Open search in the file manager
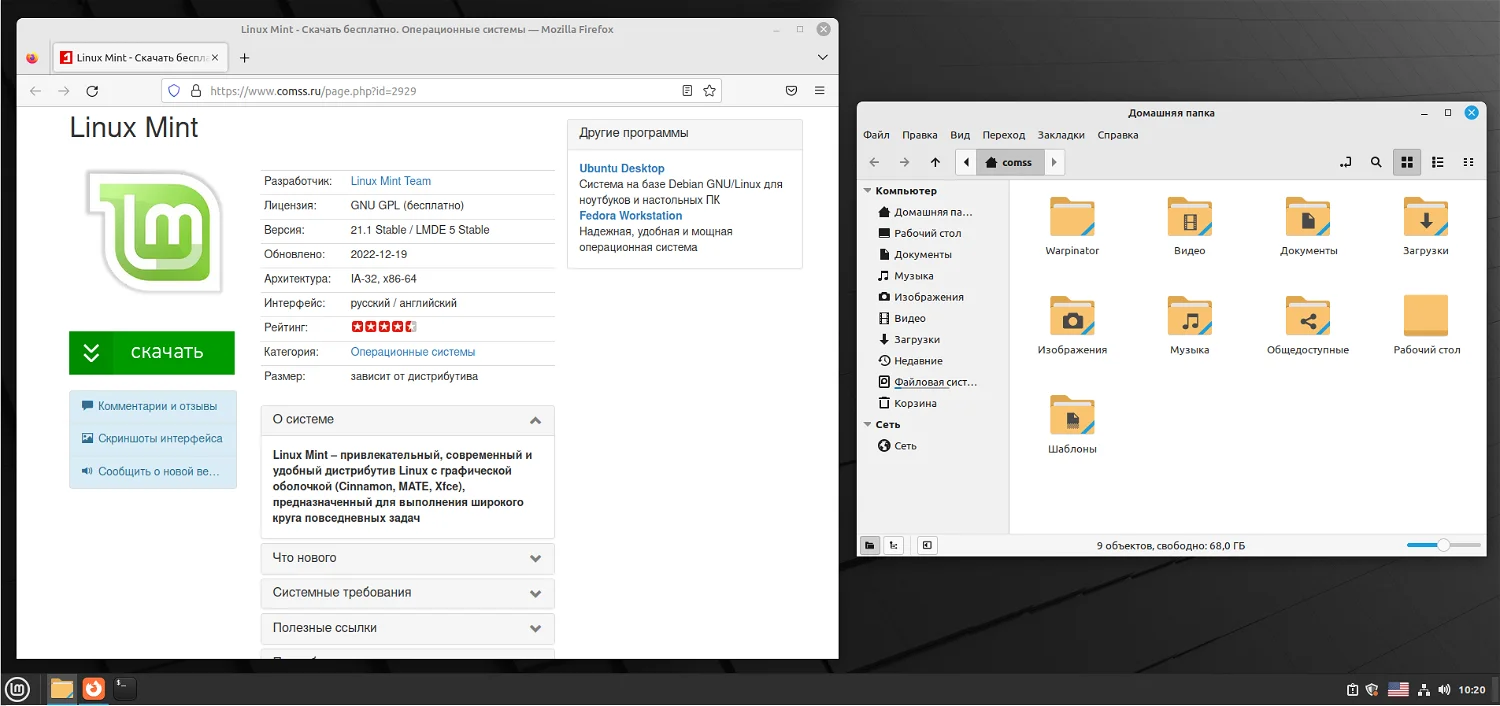Viewport: 1500px width, 706px height. pos(1376,161)
